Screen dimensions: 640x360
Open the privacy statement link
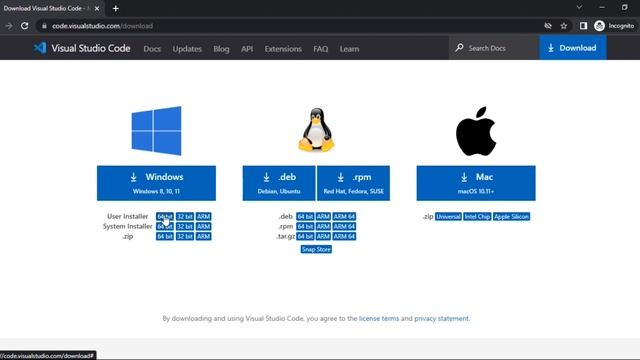(x=442, y=318)
